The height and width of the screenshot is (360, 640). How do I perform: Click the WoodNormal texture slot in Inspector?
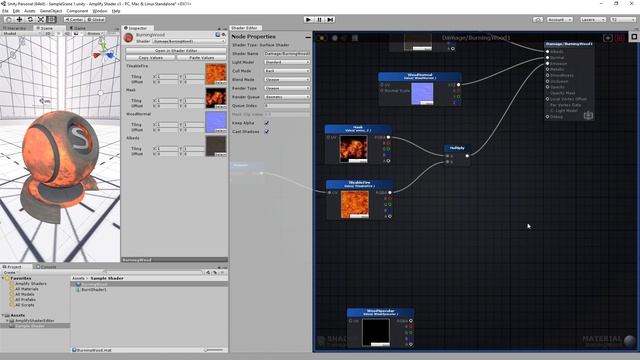click(x=216, y=122)
